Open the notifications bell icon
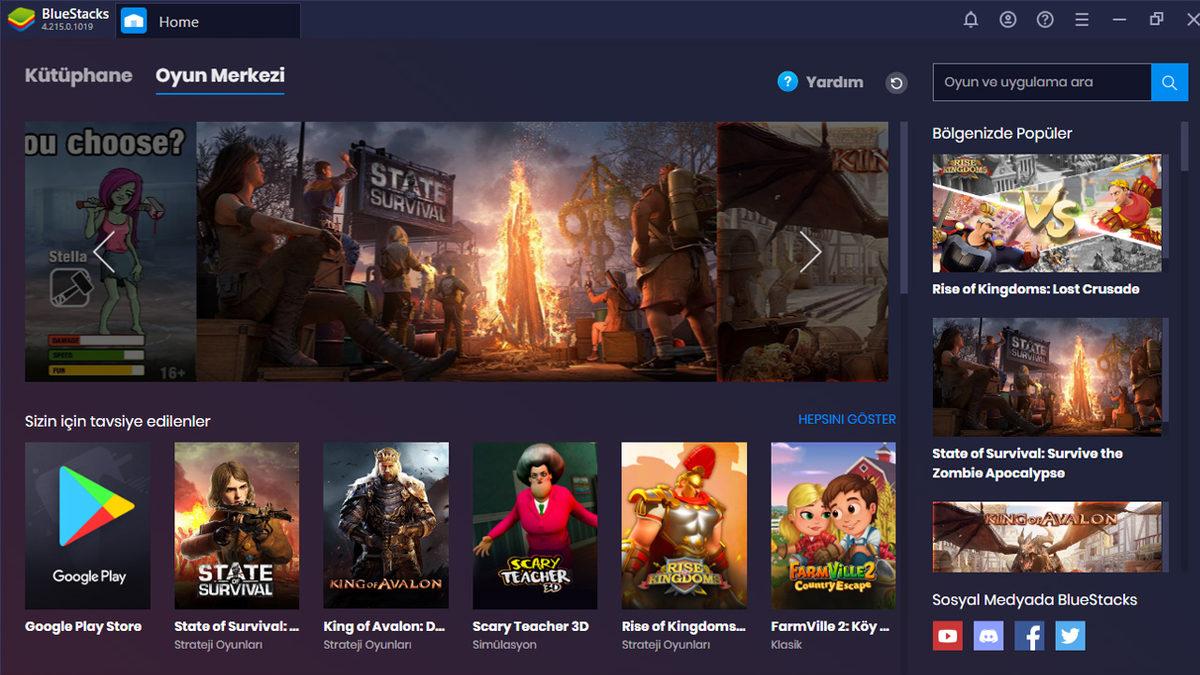This screenshot has width=1200, height=675. pos(969,19)
